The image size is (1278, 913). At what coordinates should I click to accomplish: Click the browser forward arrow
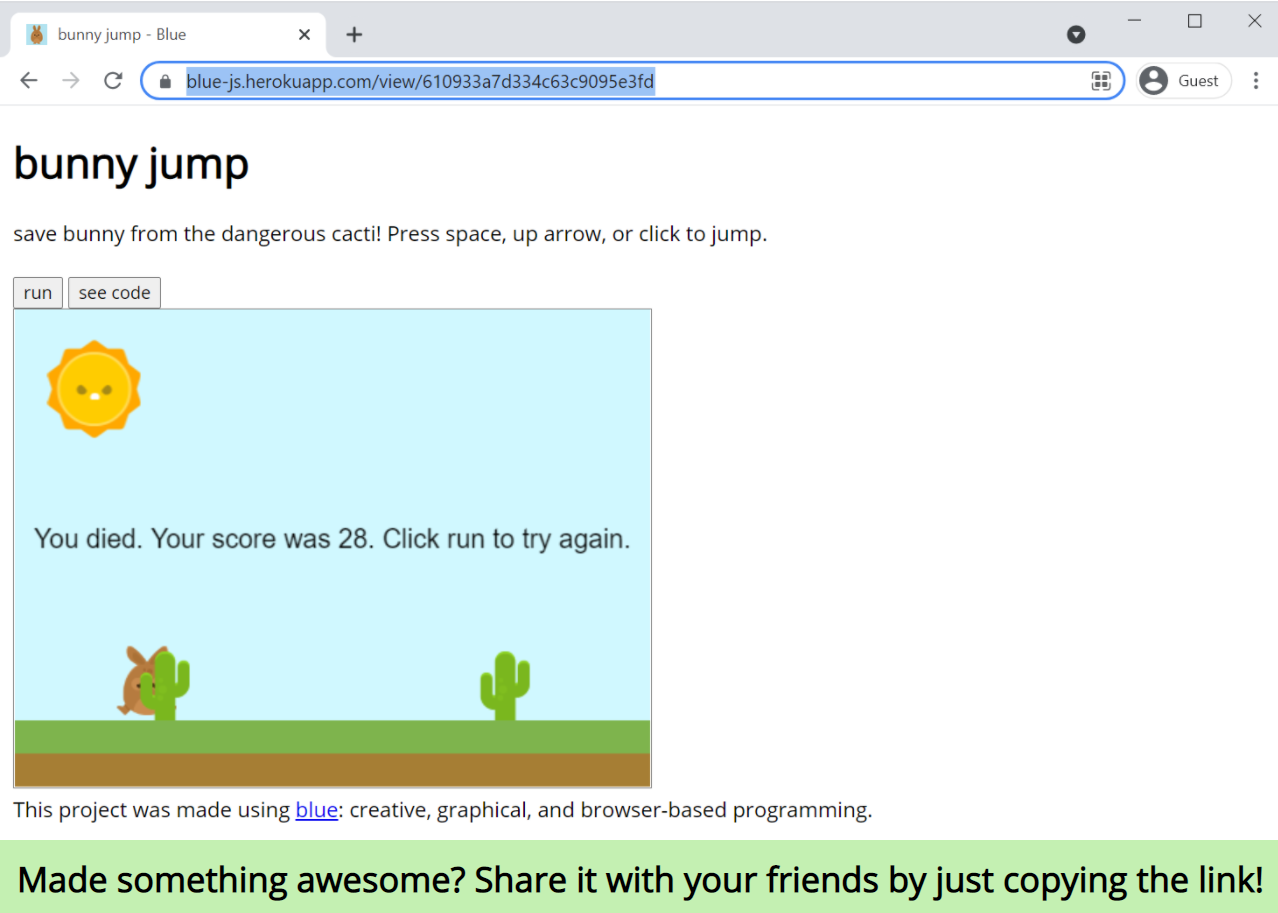(71, 81)
